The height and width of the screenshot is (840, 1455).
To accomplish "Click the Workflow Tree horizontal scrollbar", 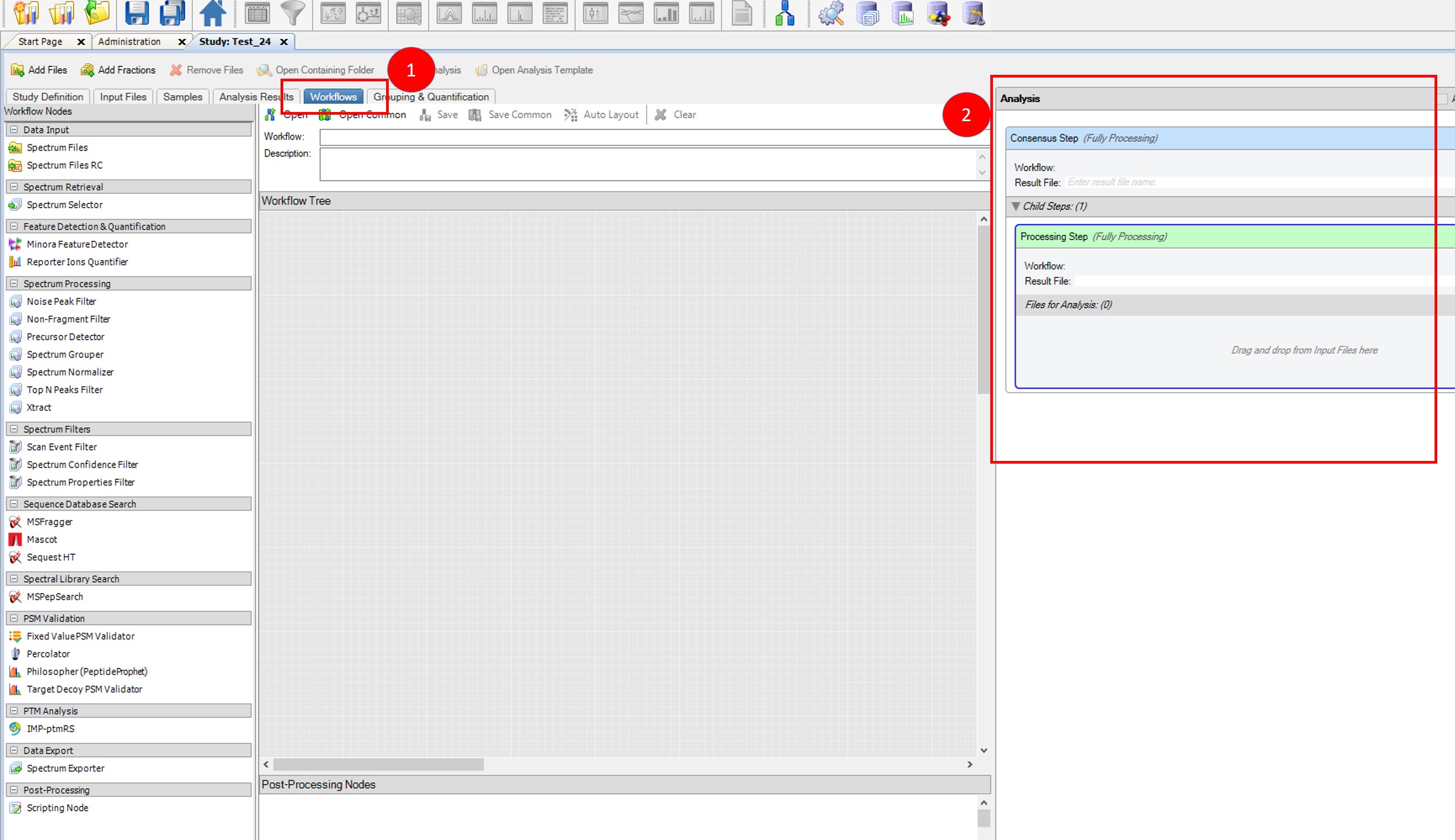I will click(x=378, y=765).
